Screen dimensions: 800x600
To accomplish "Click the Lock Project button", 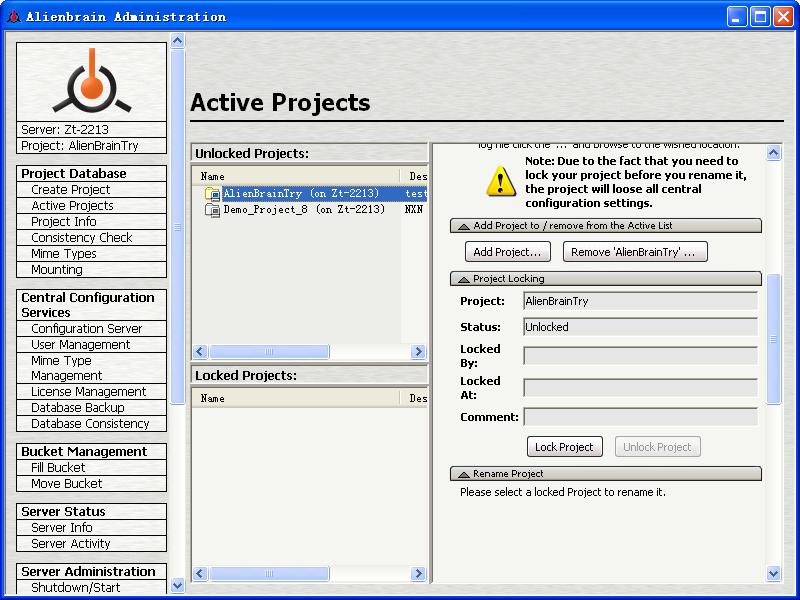I will coord(564,447).
